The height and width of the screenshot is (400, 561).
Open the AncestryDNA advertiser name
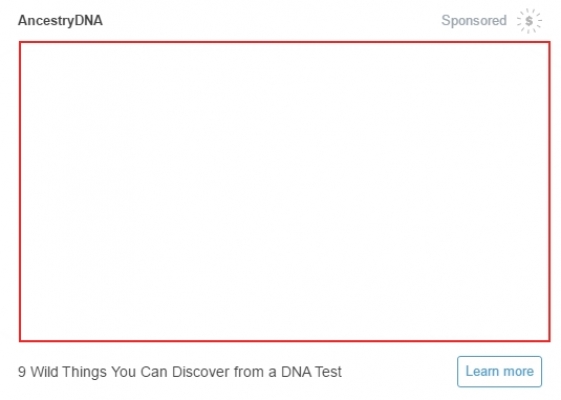click(x=60, y=20)
